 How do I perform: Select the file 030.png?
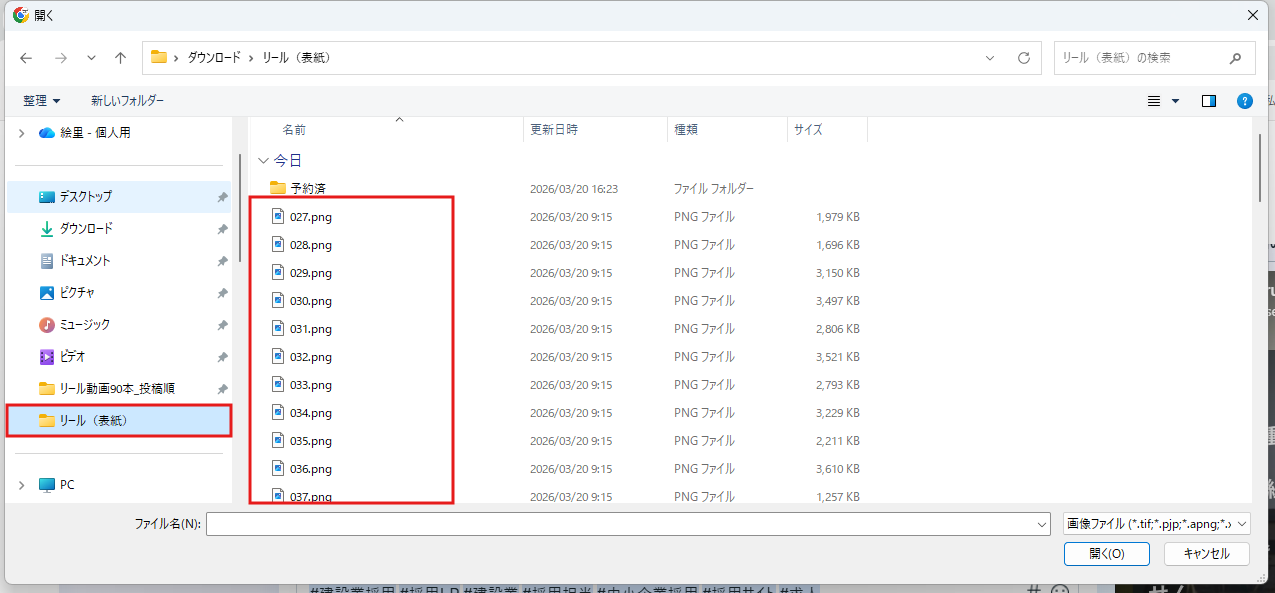312,300
